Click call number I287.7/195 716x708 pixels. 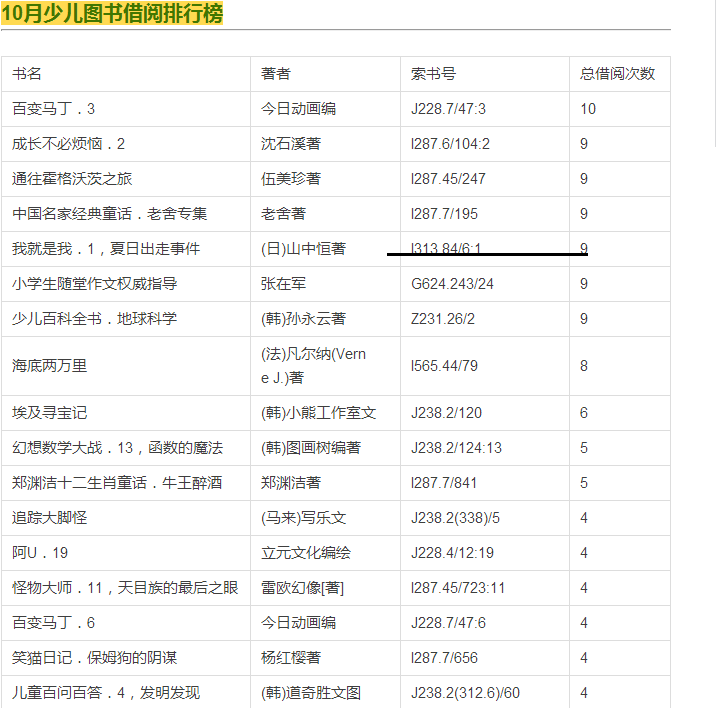(444, 214)
